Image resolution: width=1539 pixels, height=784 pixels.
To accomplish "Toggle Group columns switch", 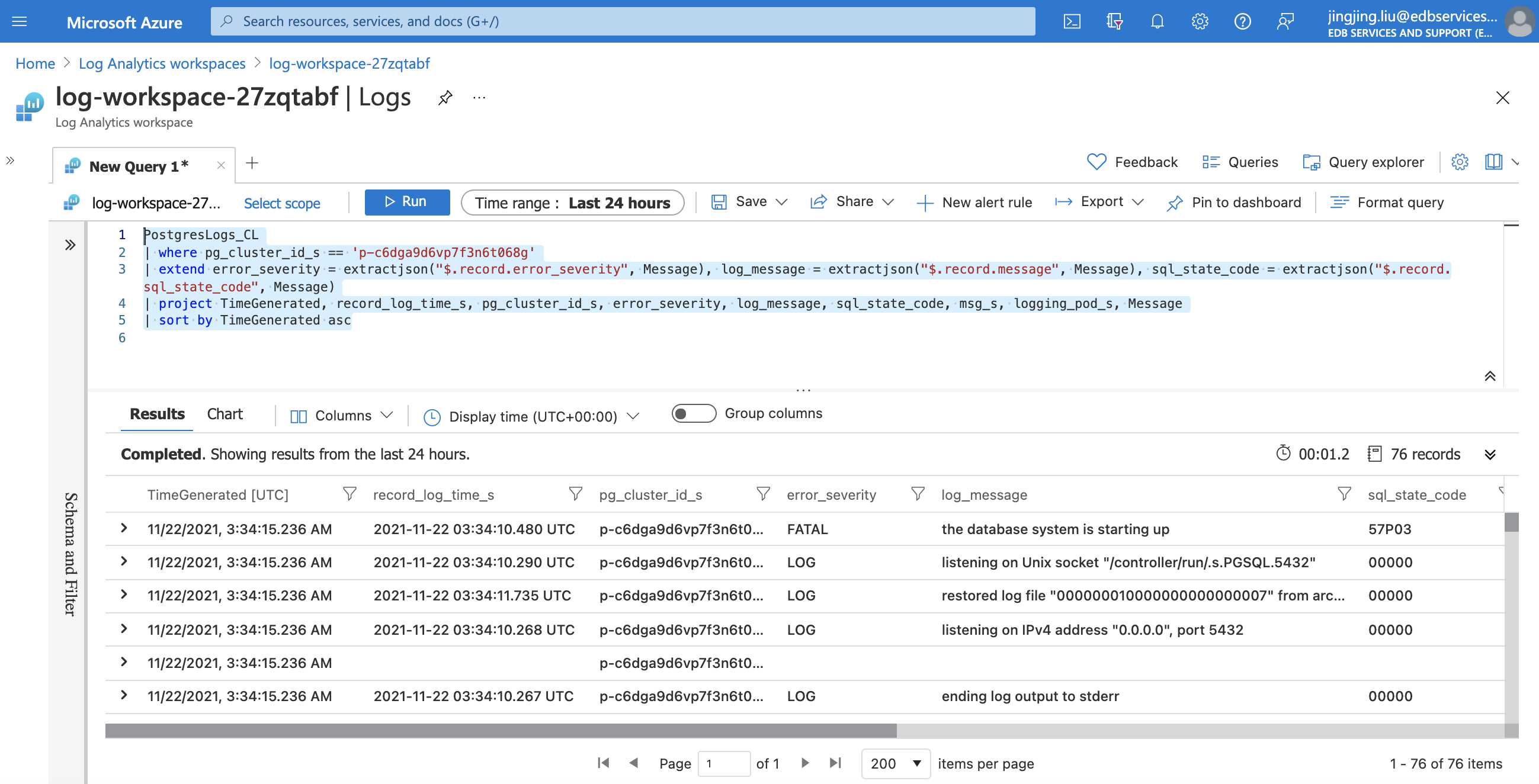I will tap(694, 413).
